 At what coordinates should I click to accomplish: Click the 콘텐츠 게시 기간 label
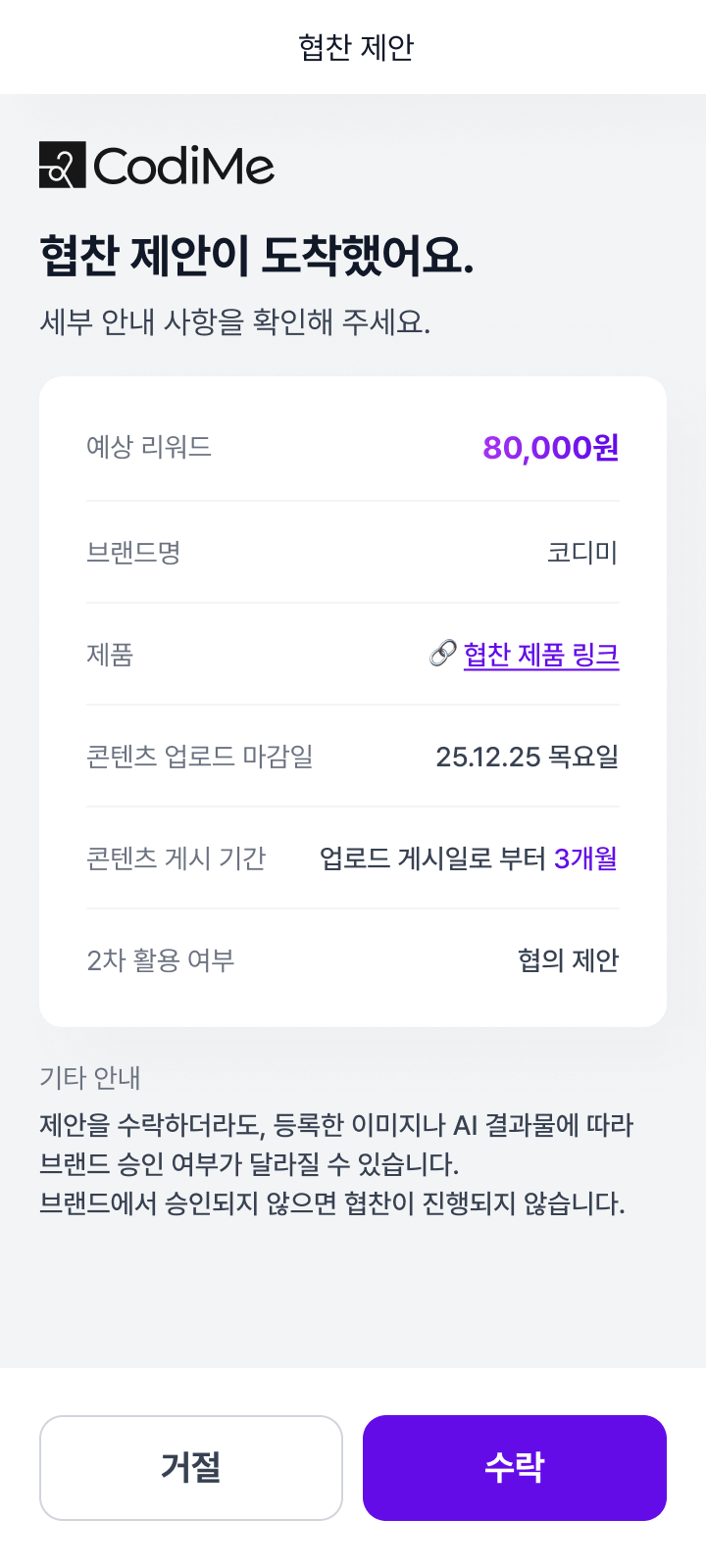(176, 858)
